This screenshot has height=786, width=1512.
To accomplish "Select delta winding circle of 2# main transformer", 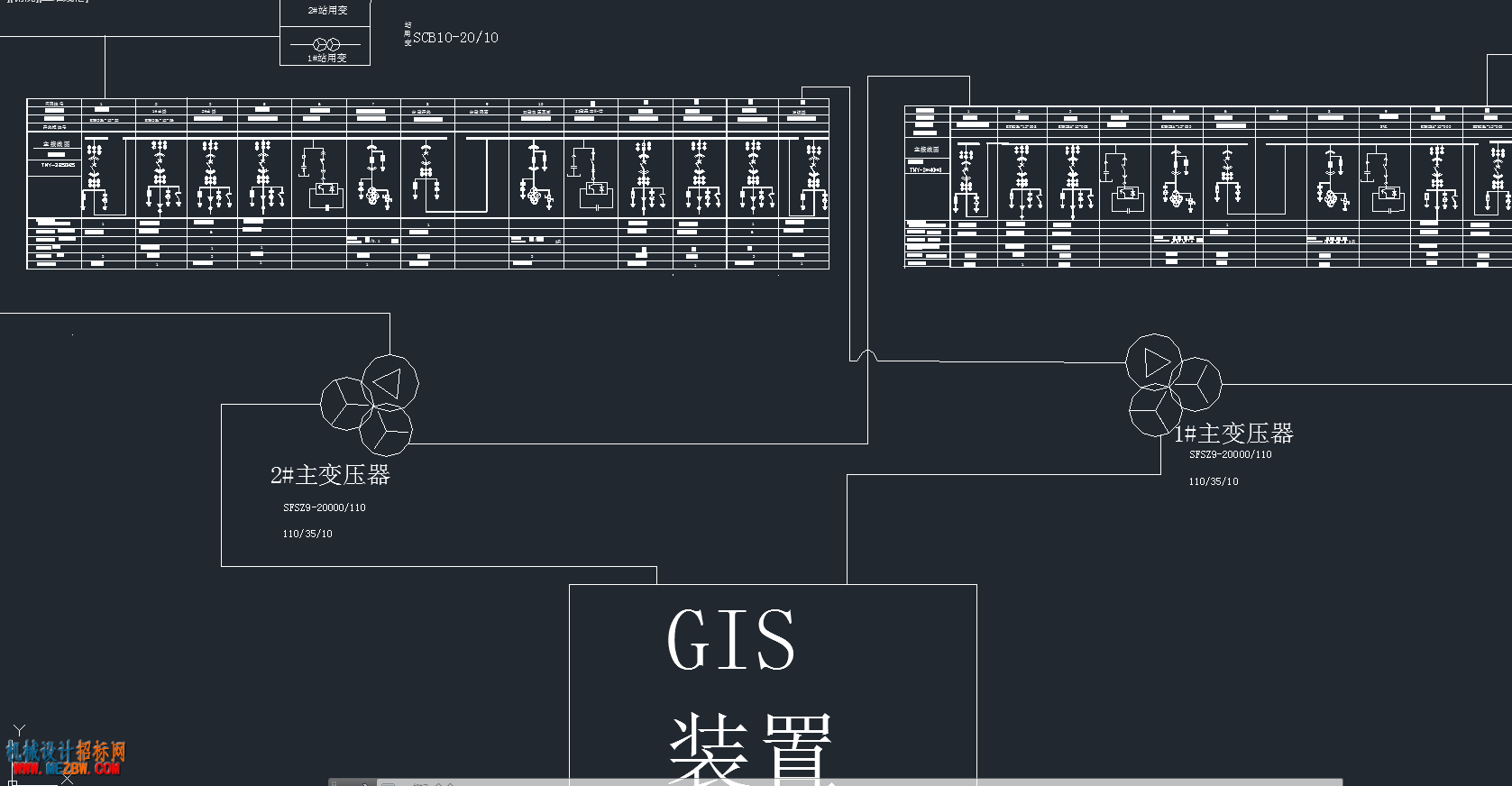I will 390,383.
